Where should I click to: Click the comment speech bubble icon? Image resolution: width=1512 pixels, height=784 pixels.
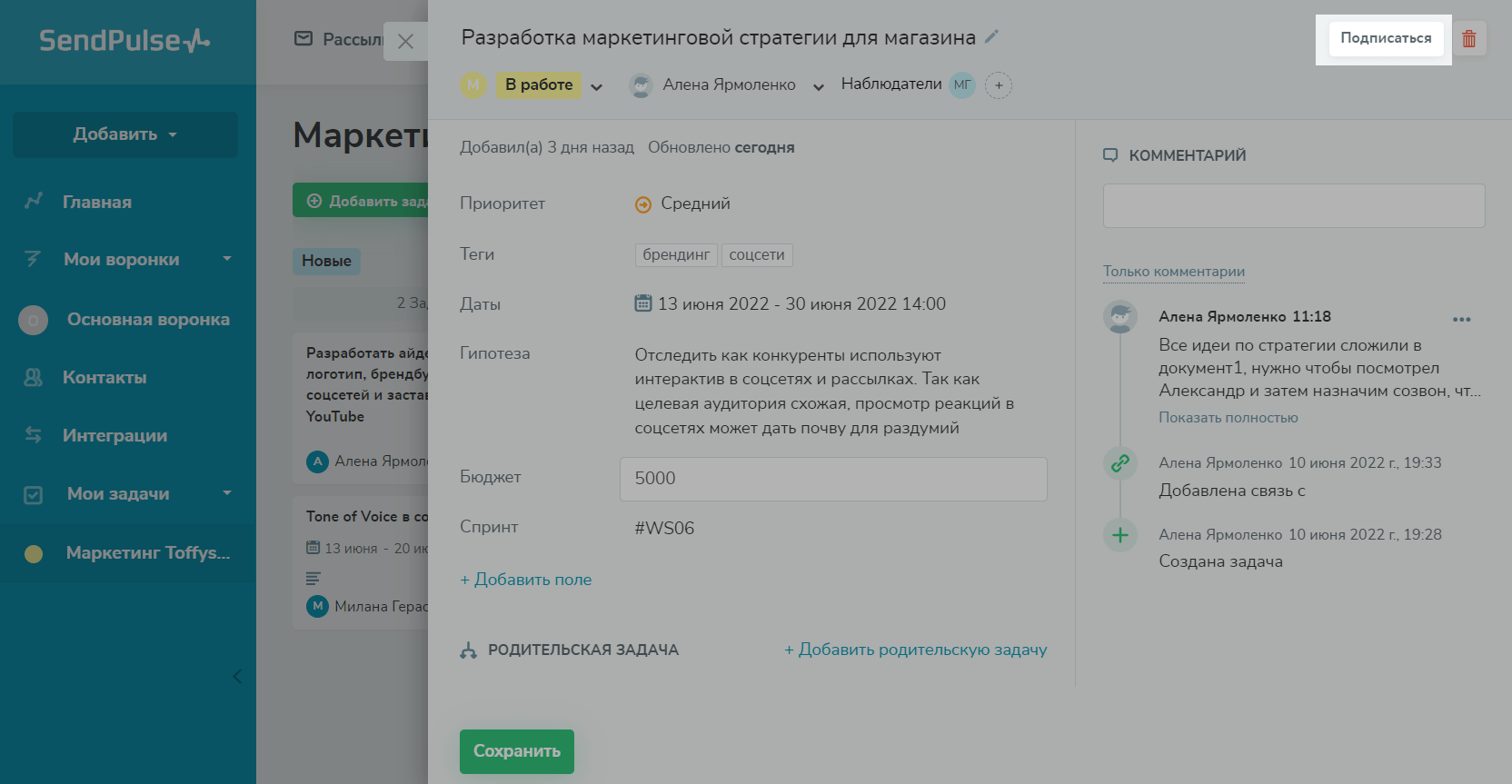(1110, 155)
